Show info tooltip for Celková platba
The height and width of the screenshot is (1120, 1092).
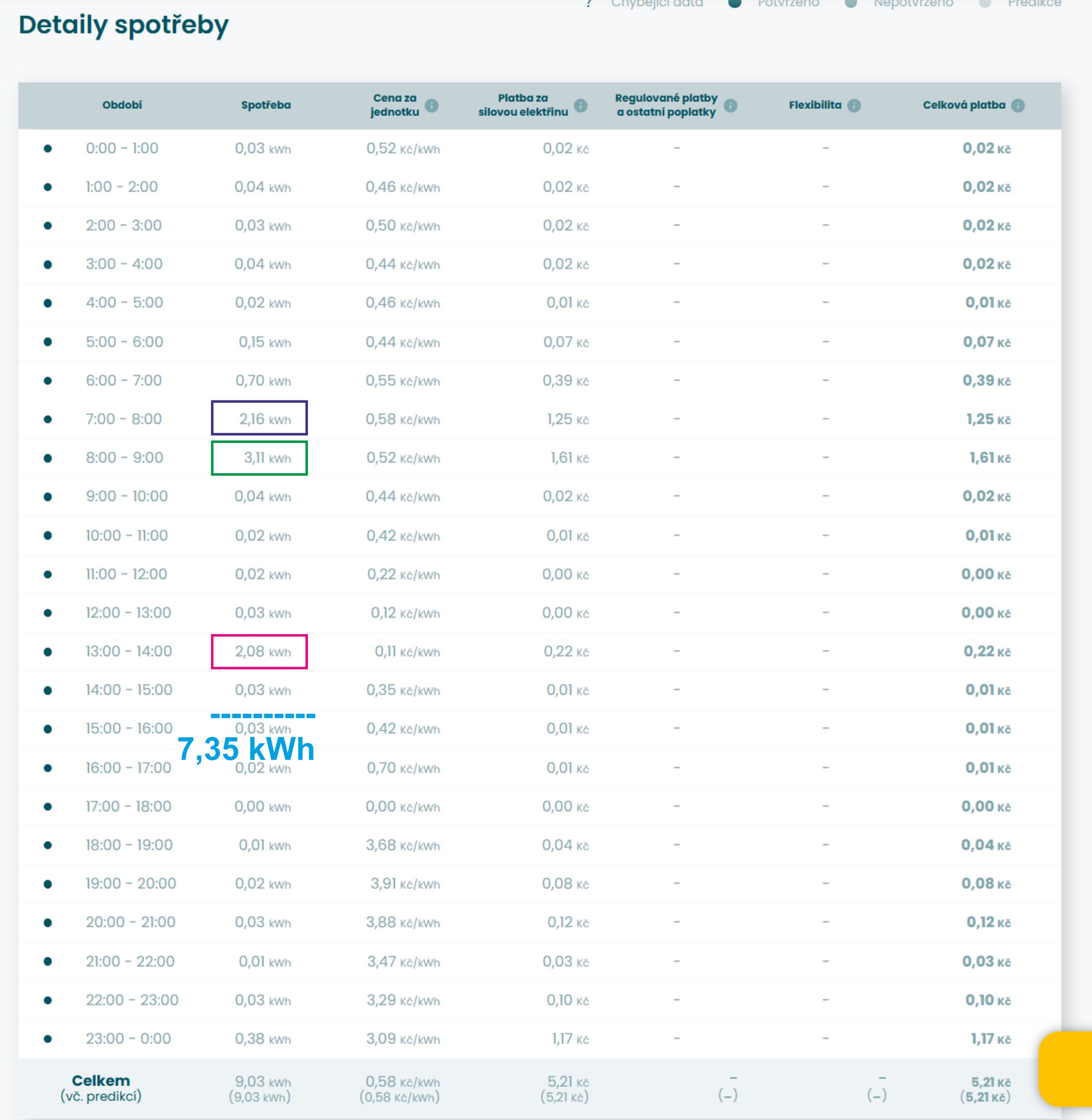click(x=1018, y=106)
